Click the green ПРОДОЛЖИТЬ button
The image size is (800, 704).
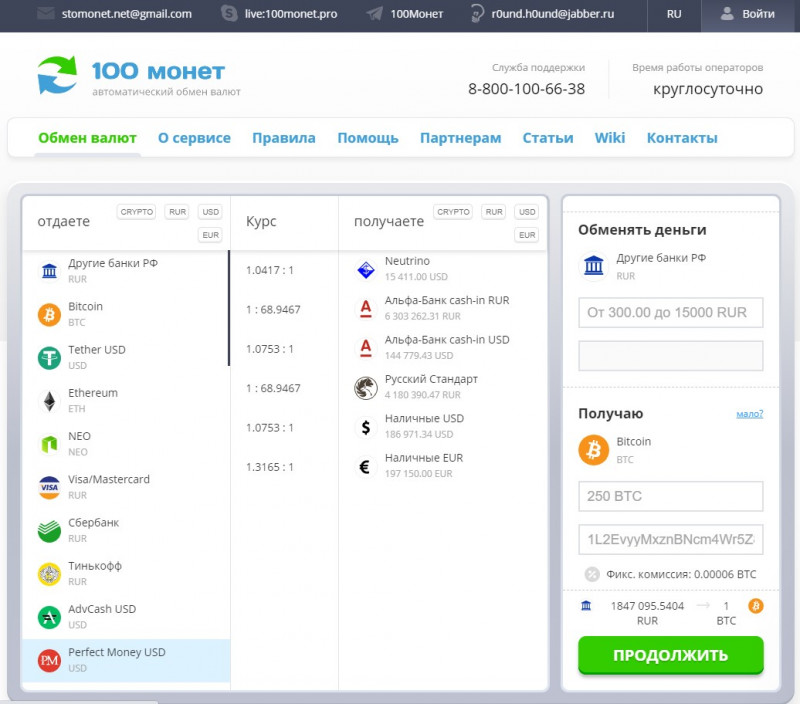671,655
